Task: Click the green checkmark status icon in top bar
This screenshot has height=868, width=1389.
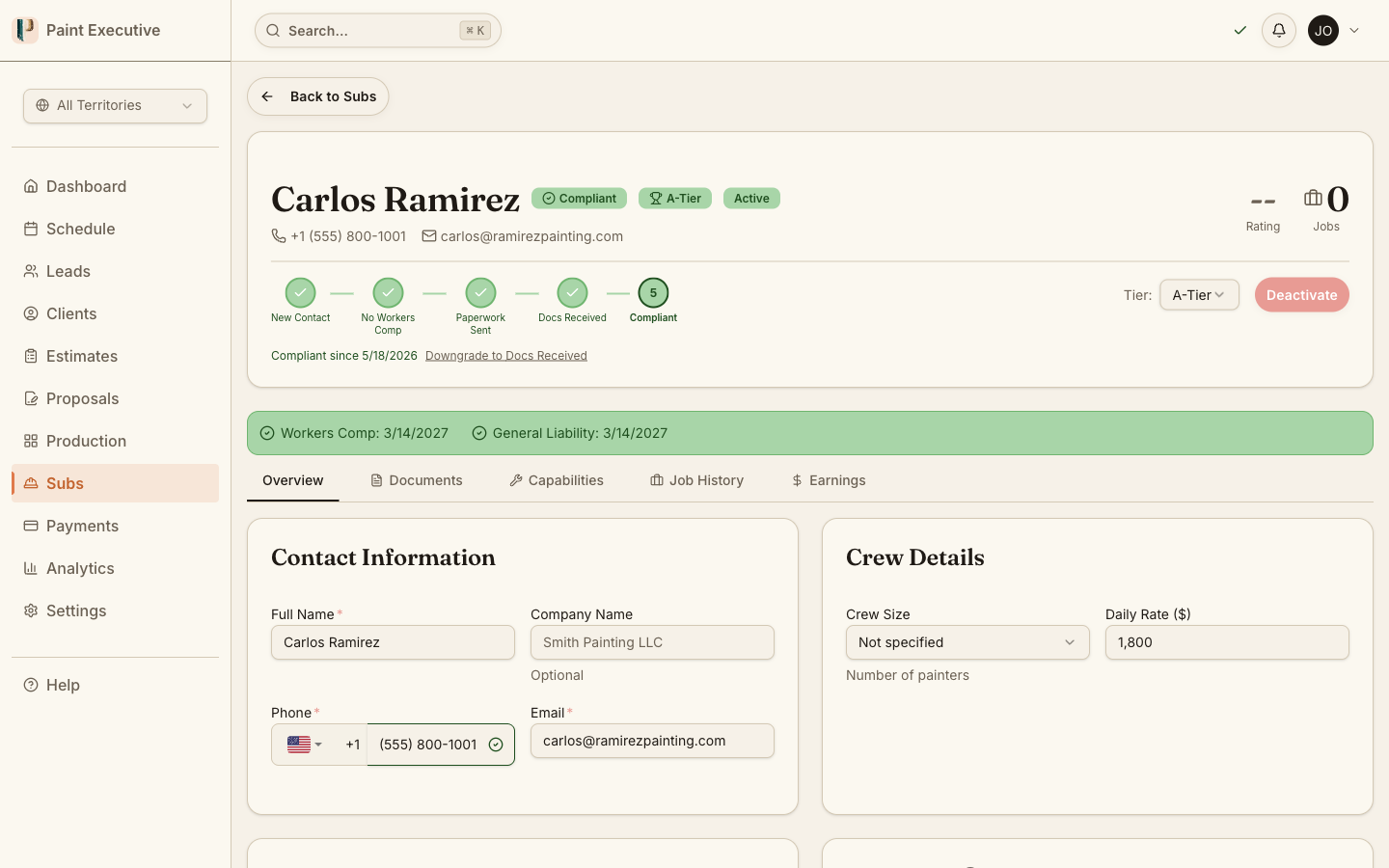Action: click(1240, 30)
